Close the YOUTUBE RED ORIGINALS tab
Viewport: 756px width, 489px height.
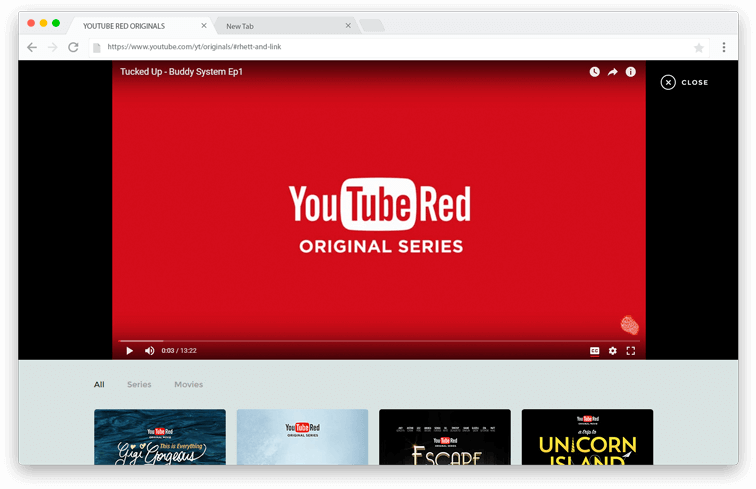[204, 26]
